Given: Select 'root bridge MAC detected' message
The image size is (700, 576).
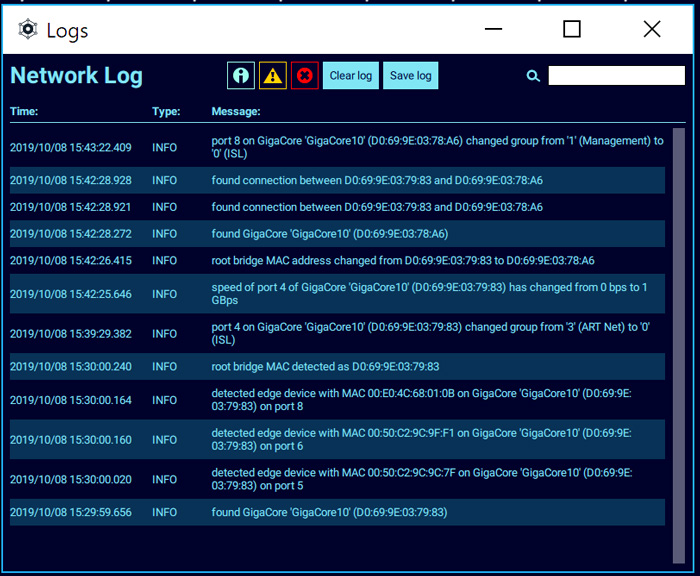Looking at the screenshot, I should (x=325, y=367).
